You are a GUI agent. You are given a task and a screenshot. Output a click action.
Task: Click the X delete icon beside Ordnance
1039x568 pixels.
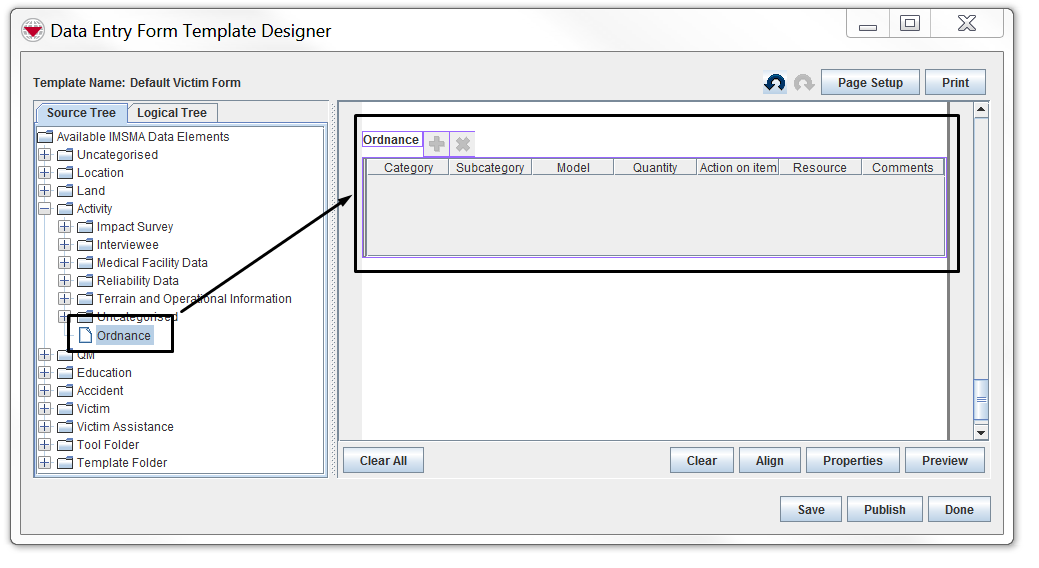coord(463,144)
